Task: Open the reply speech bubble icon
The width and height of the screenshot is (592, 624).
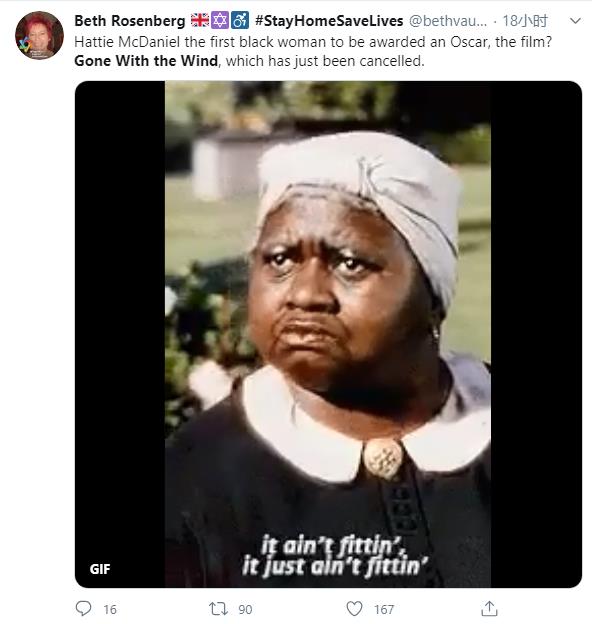Action: coord(84,608)
